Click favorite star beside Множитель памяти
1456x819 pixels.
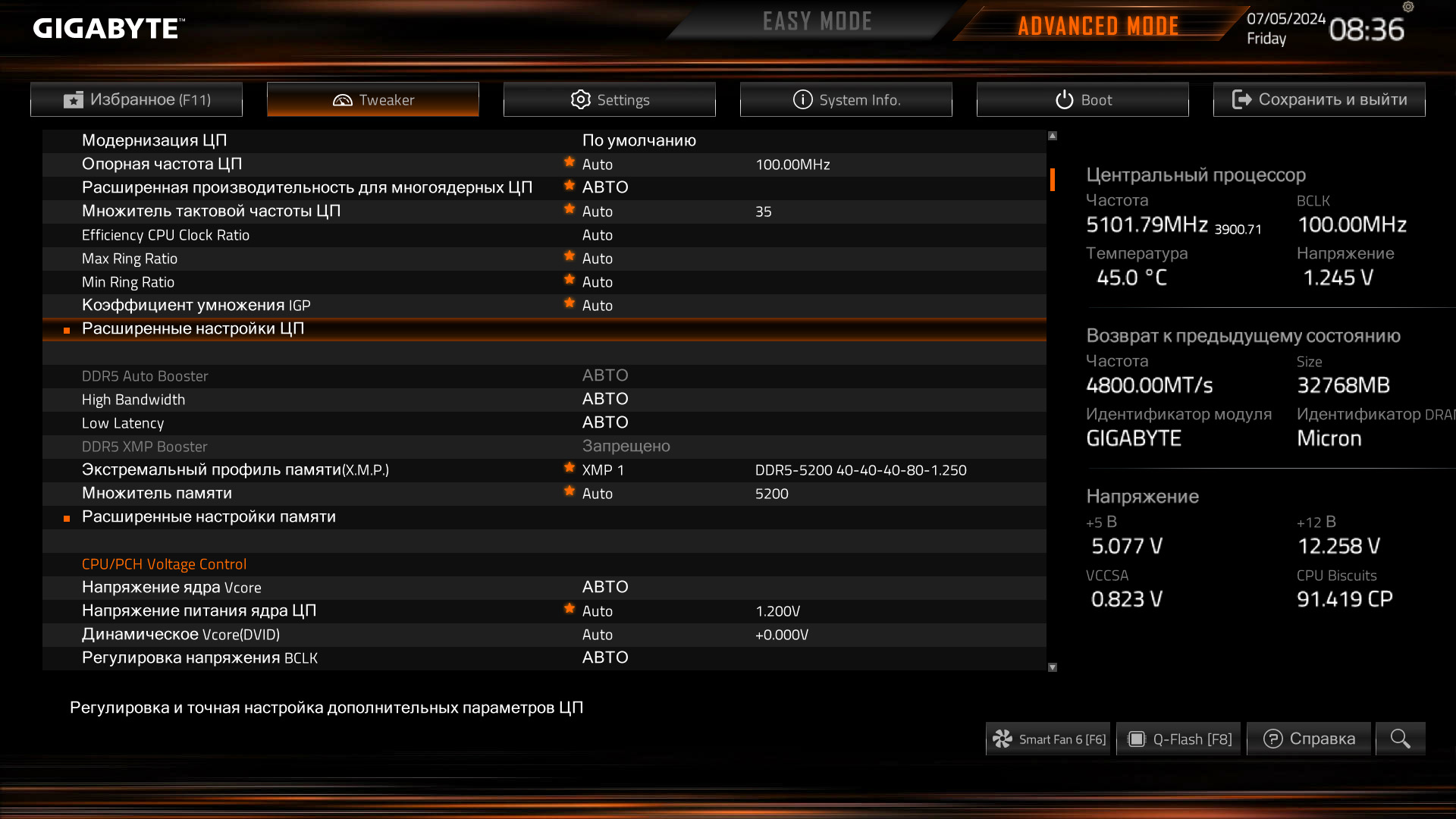(x=570, y=491)
